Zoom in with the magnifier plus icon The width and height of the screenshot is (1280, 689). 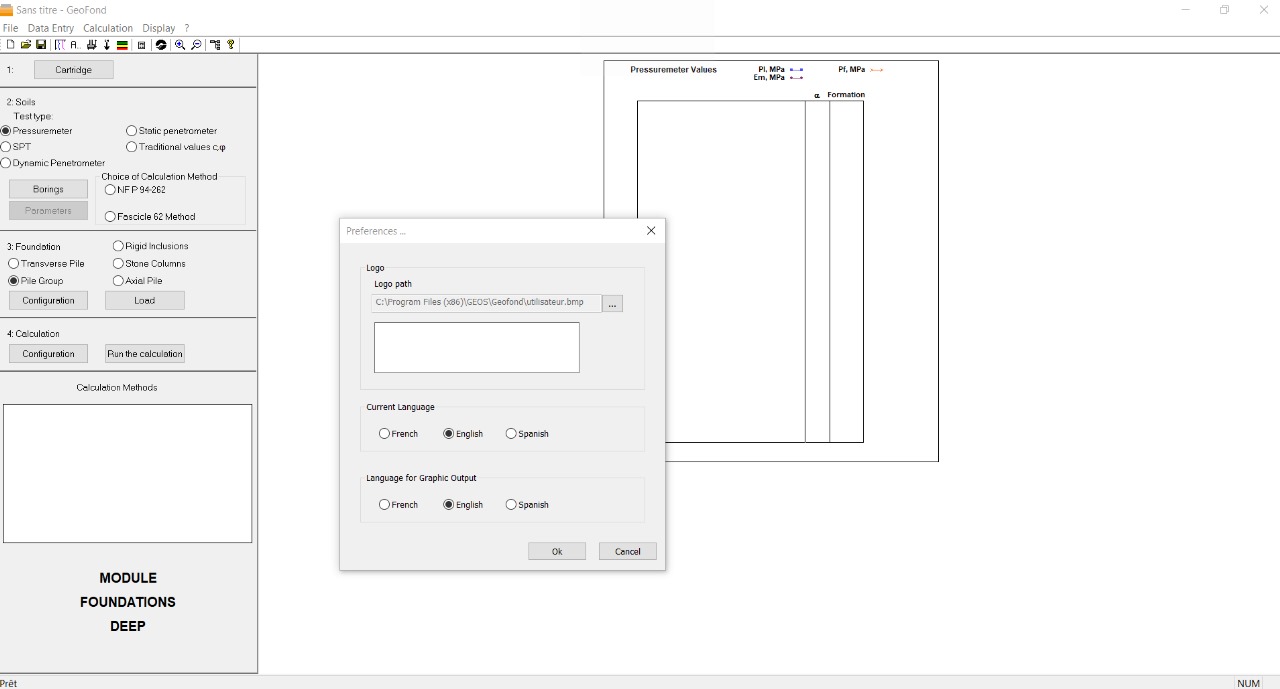pos(180,45)
